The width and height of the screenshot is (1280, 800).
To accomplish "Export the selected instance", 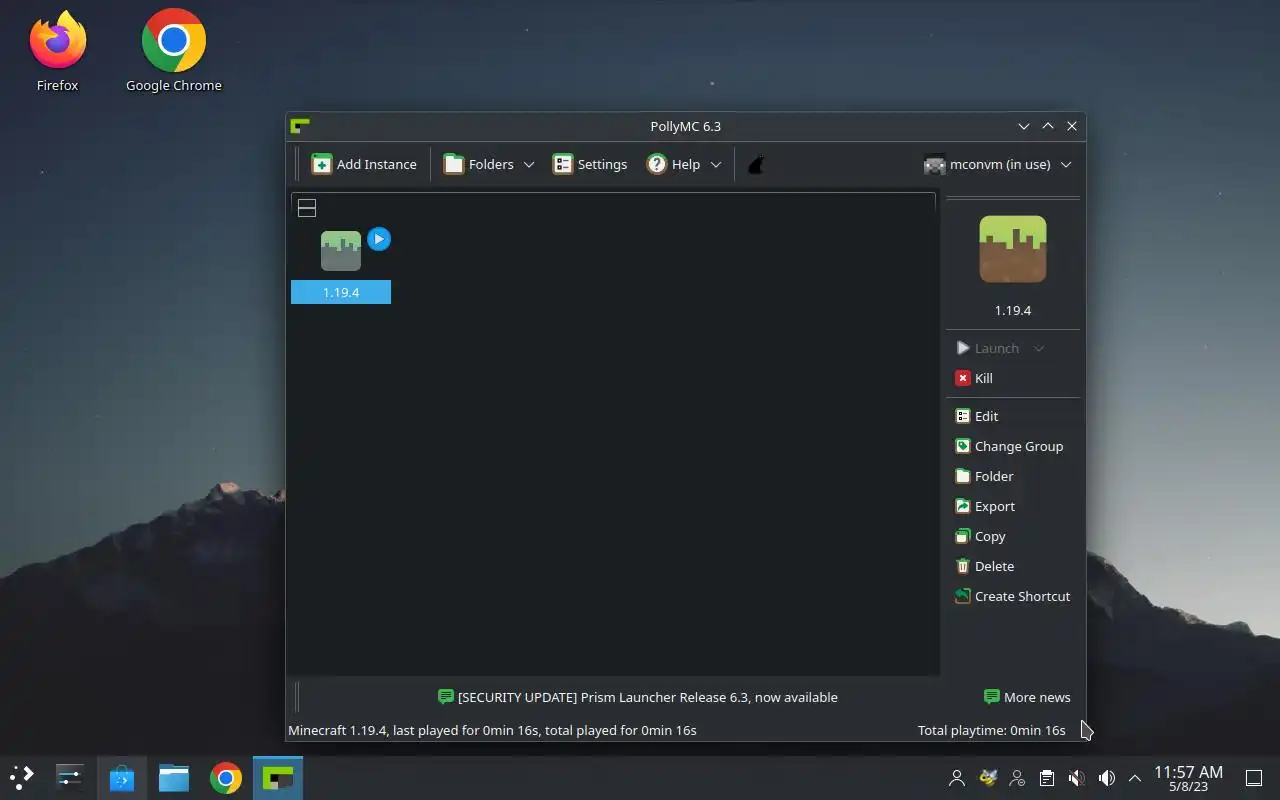I will point(985,506).
